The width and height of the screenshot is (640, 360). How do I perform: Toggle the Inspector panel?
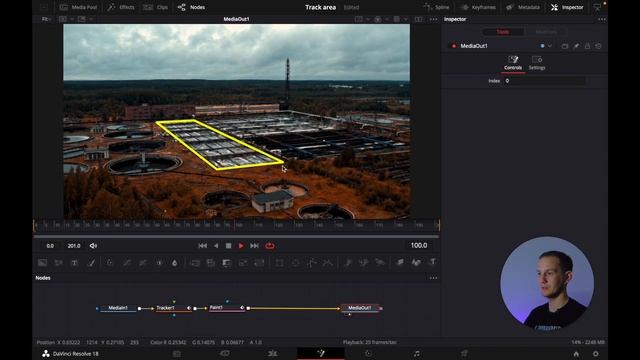click(567, 7)
